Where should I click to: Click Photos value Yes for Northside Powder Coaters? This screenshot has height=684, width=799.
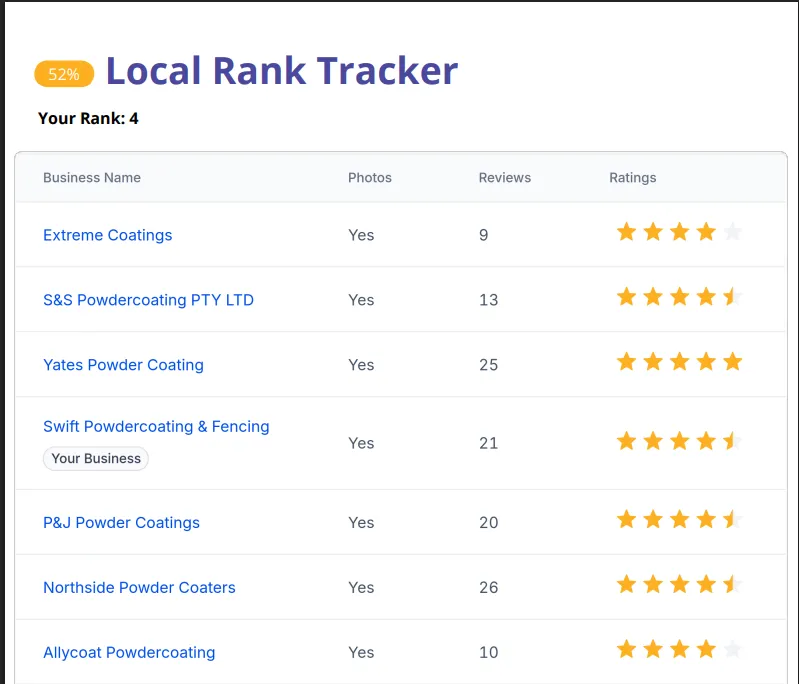(x=361, y=588)
